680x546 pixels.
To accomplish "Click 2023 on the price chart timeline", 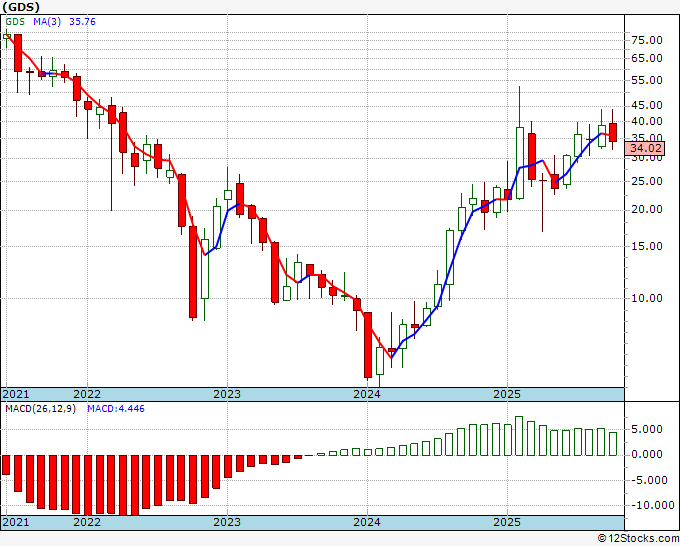I will pos(227,394).
